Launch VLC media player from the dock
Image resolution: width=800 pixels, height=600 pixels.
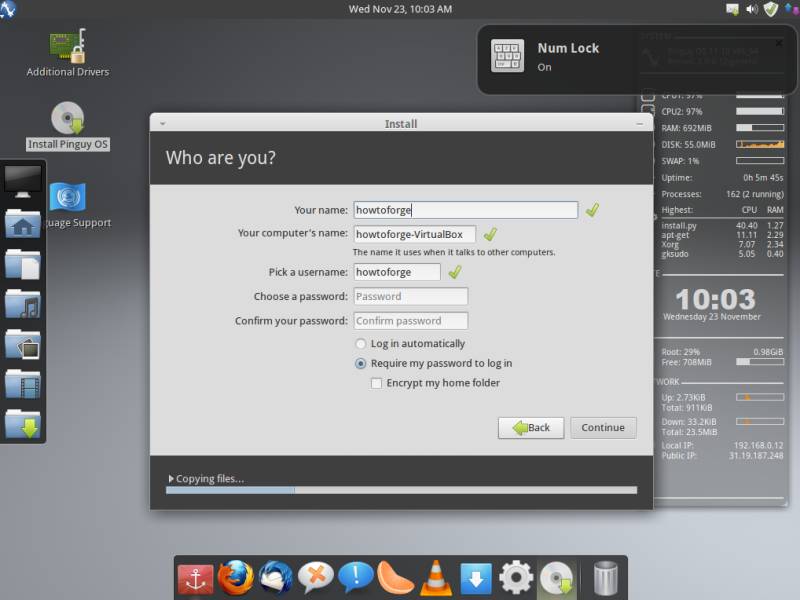pyautogui.click(x=436, y=578)
